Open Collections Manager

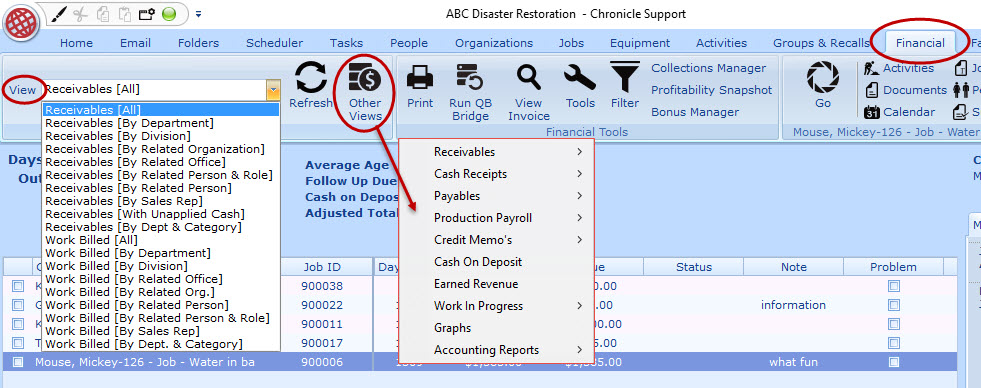[x=709, y=68]
